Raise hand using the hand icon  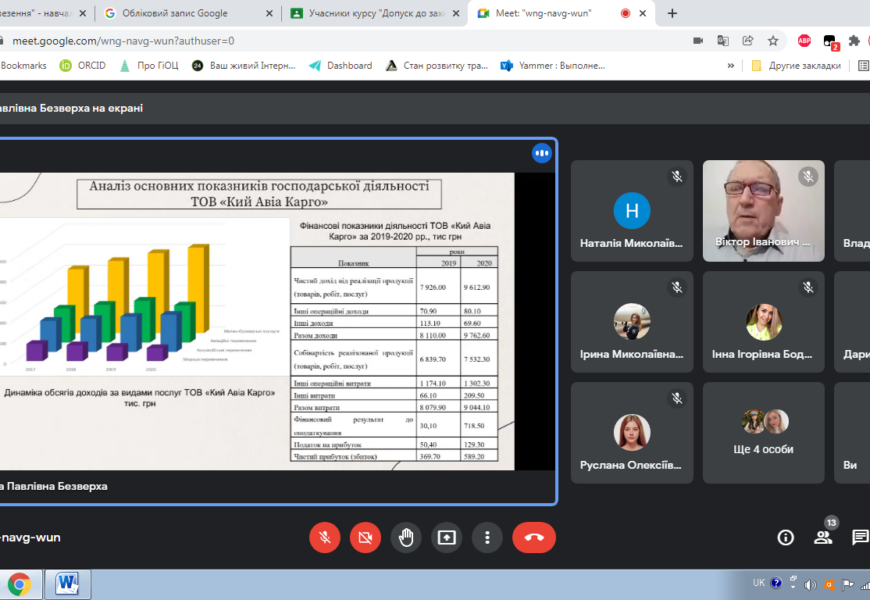[405, 537]
